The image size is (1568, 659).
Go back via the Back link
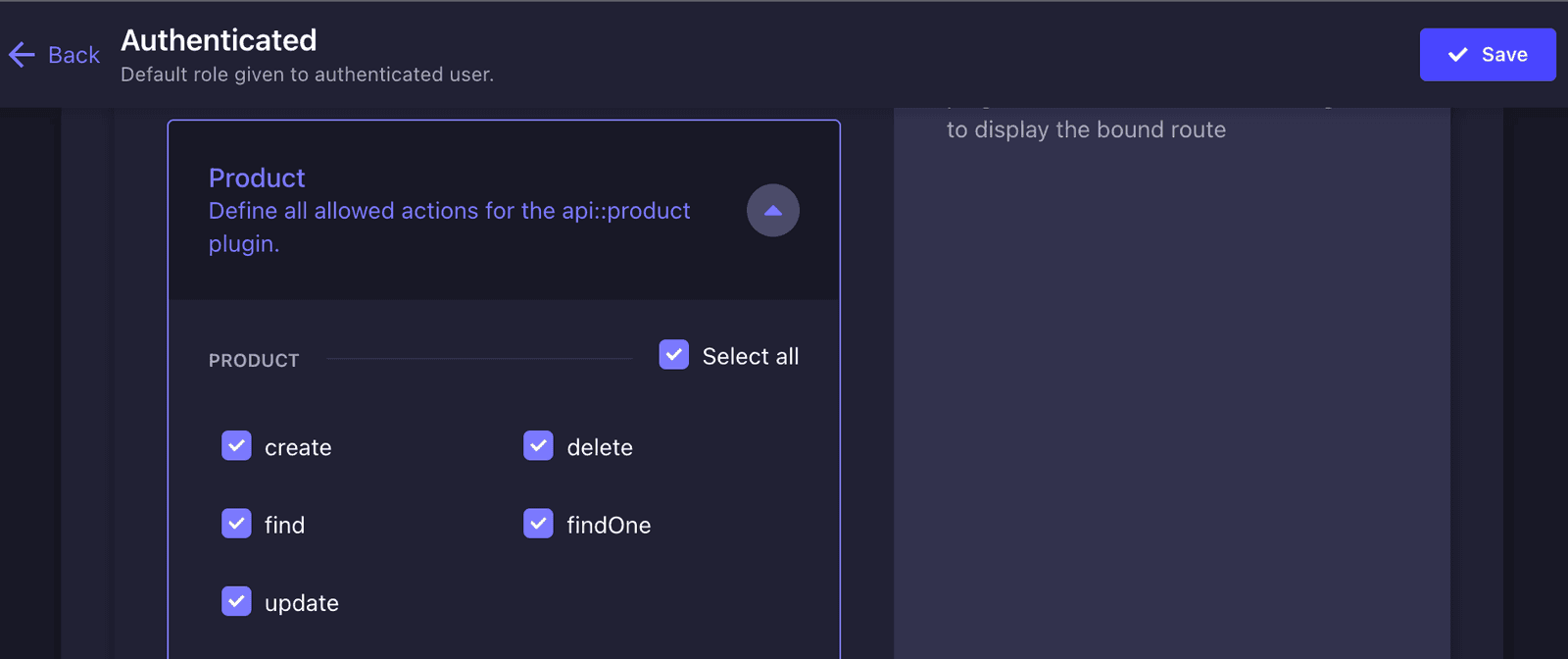[x=54, y=55]
